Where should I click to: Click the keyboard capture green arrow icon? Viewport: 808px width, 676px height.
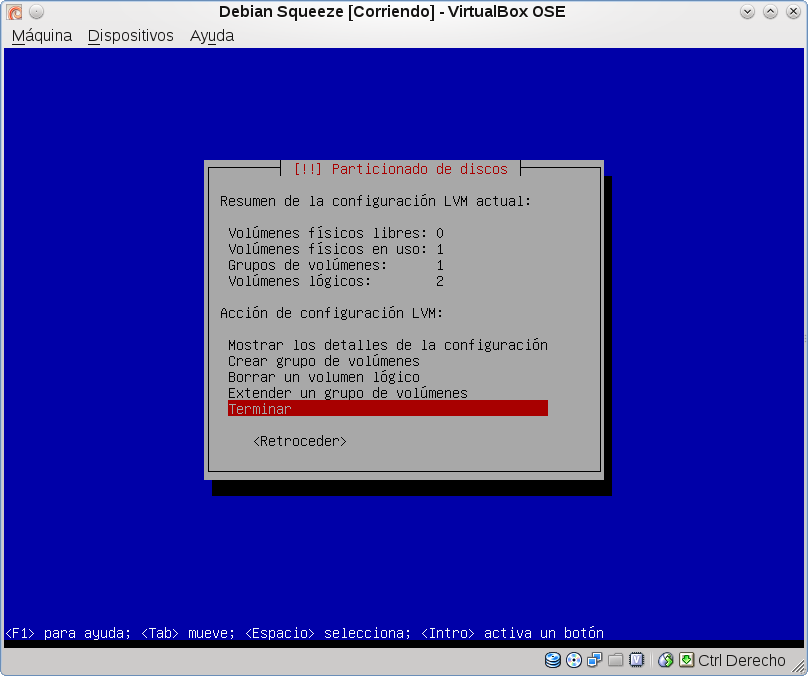[686, 660]
